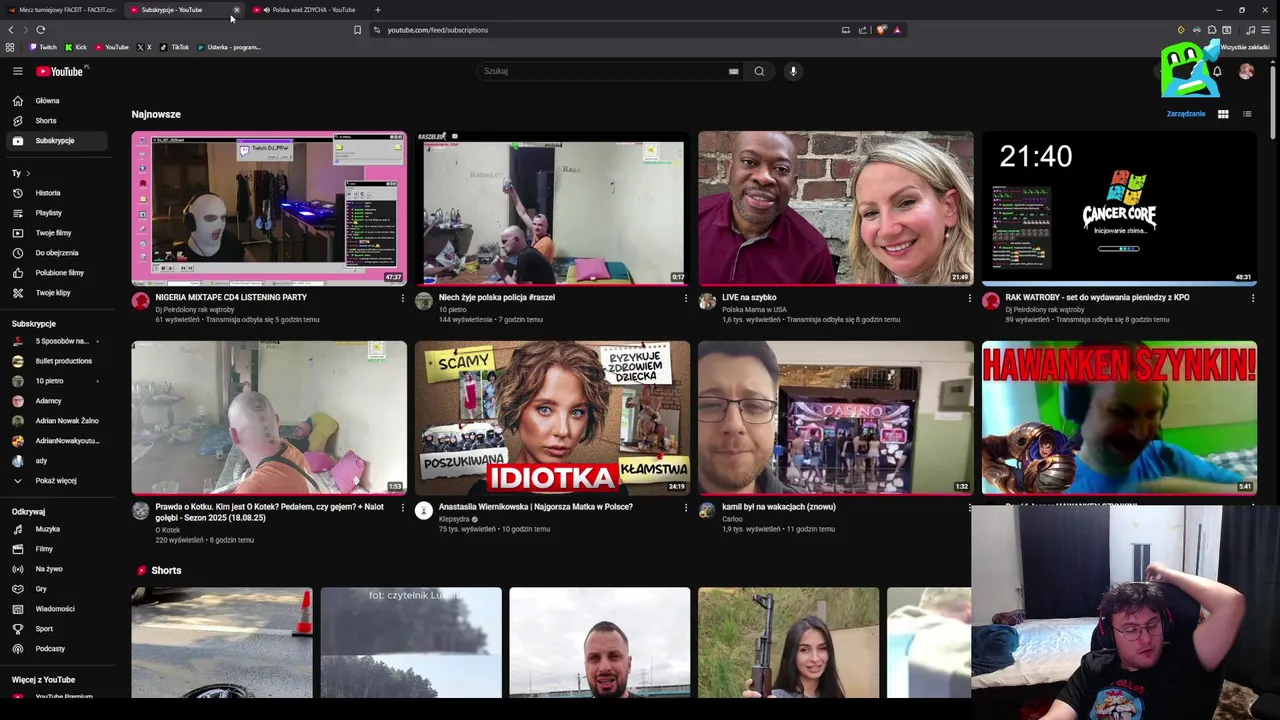Close the Subskrypcje YouTube tab
Screen dimensions: 1280x720
pyautogui.click(x=236, y=10)
